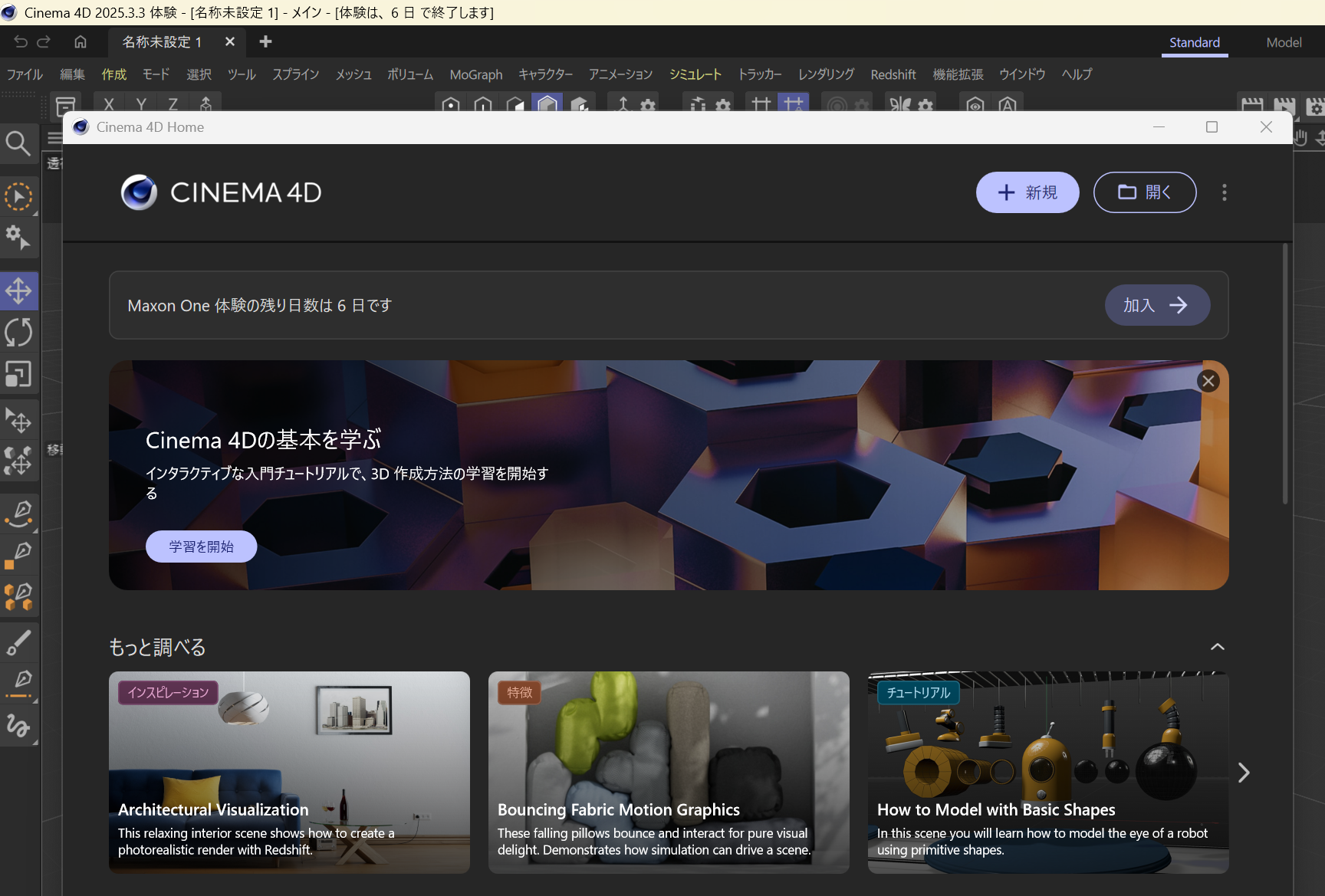Image resolution: width=1325 pixels, height=896 pixels.
Task: Select the Brush paint tool
Action: 18,643
